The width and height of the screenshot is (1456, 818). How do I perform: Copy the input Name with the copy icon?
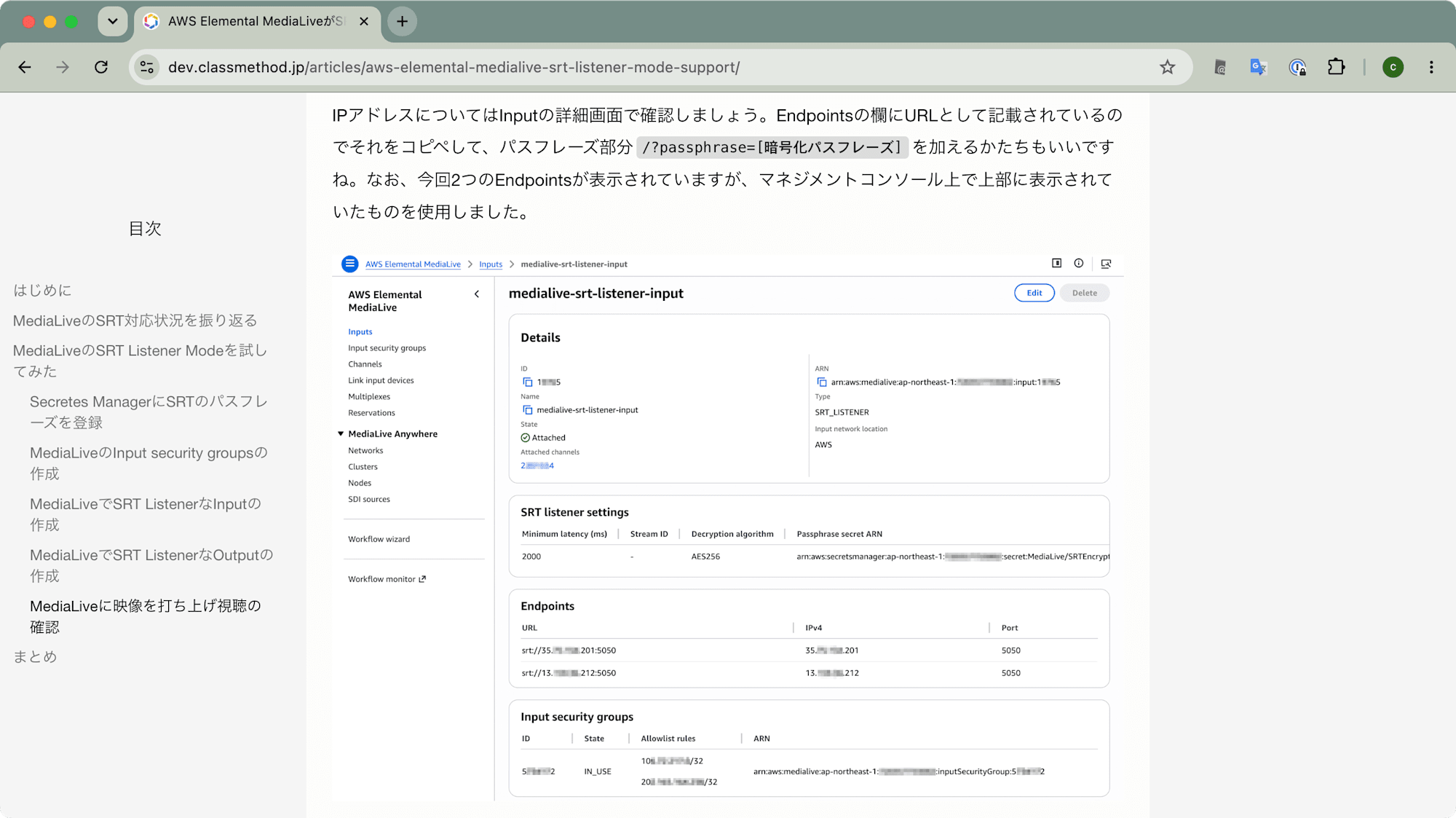point(528,410)
